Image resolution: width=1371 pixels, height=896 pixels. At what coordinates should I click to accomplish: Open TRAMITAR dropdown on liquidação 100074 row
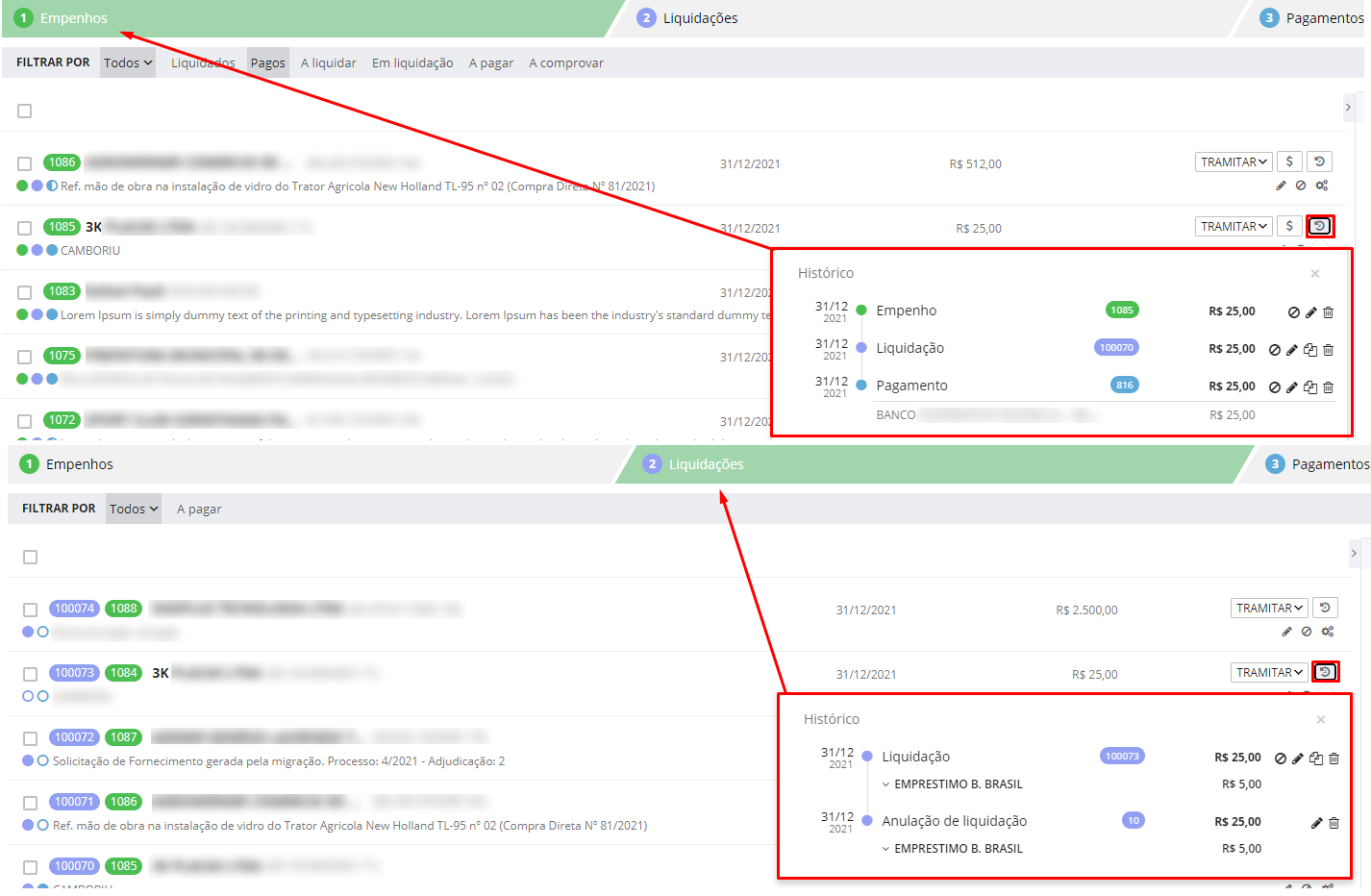(1270, 608)
